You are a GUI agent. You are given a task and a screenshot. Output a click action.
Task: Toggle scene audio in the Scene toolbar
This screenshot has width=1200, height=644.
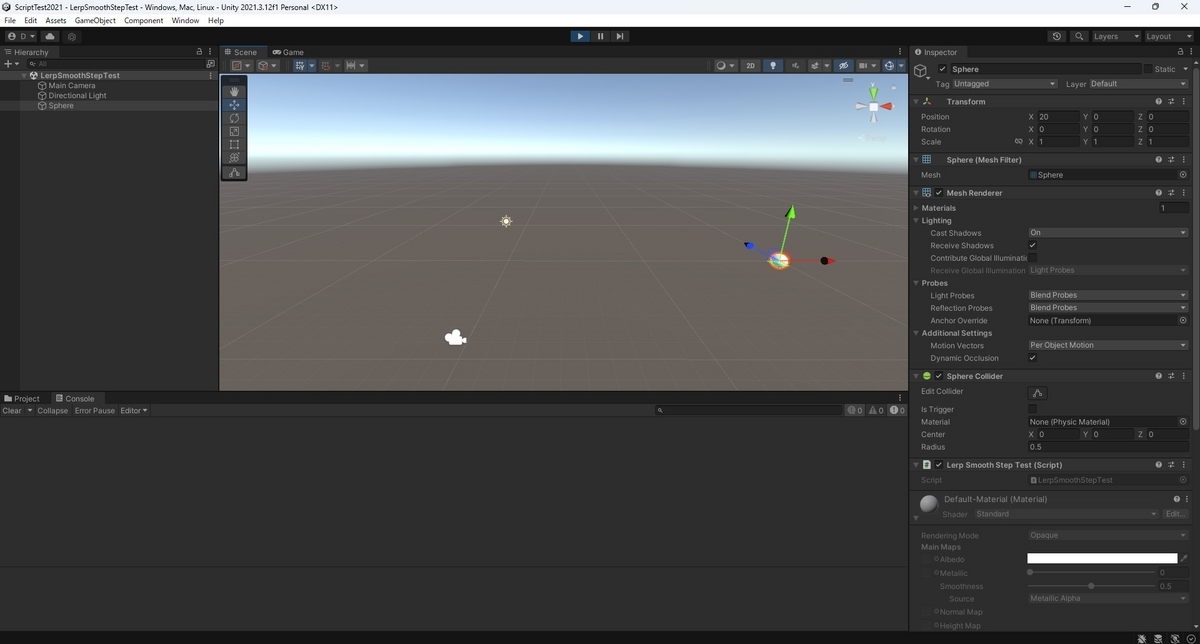pos(796,65)
